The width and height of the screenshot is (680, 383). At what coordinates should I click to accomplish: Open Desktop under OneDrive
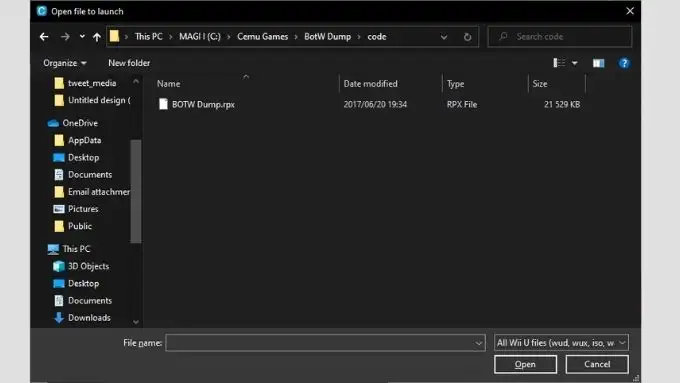pos(83,157)
